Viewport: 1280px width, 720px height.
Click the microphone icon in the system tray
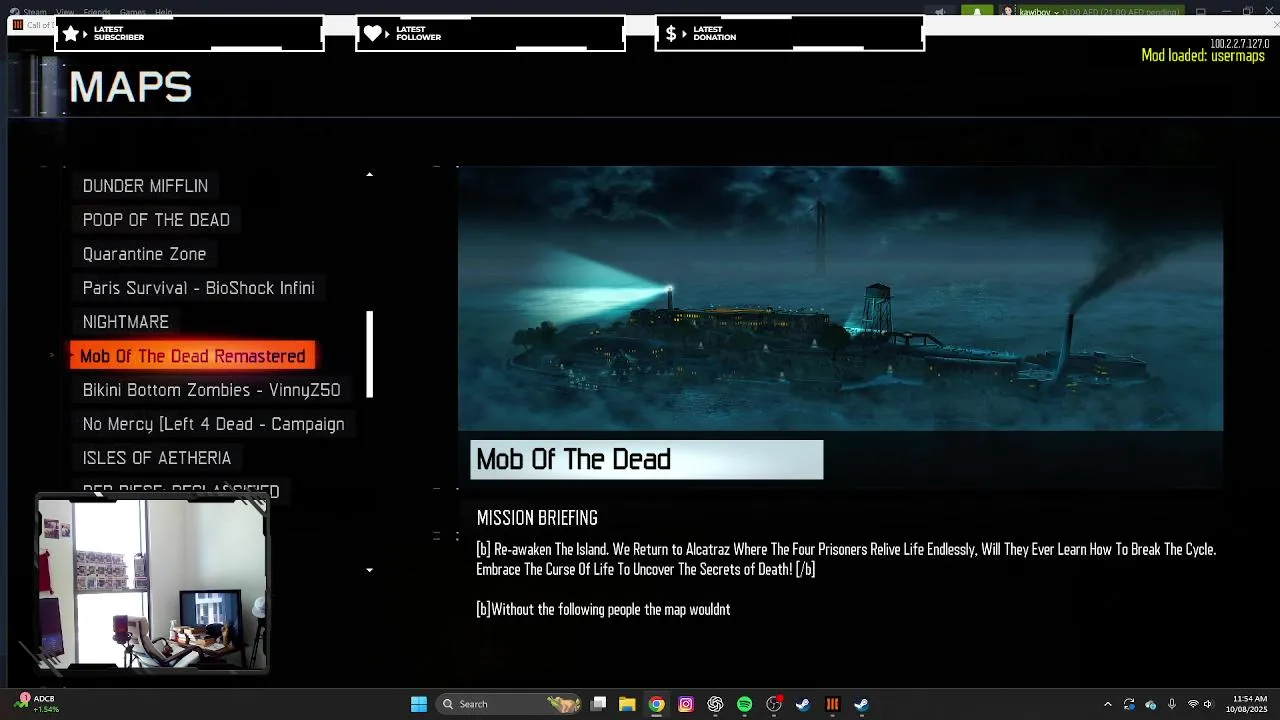pyautogui.click(x=1171, y=704)
